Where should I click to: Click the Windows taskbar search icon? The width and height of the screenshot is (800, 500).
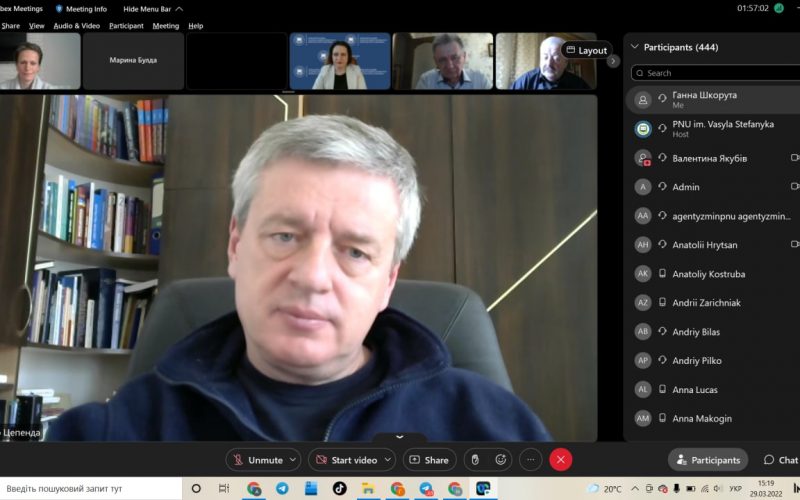coord(196,489)
